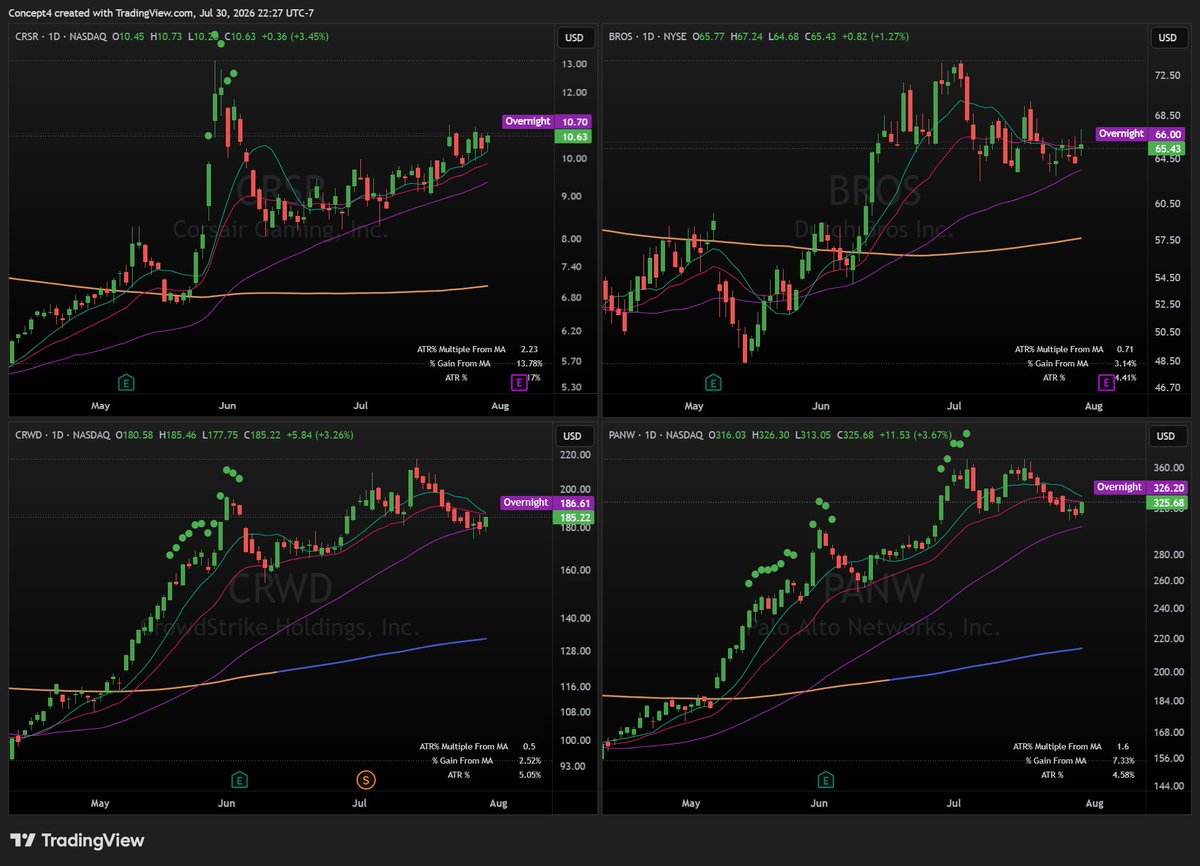
Task: Click the May label on CRWD time axis
Action: point(99,803)
